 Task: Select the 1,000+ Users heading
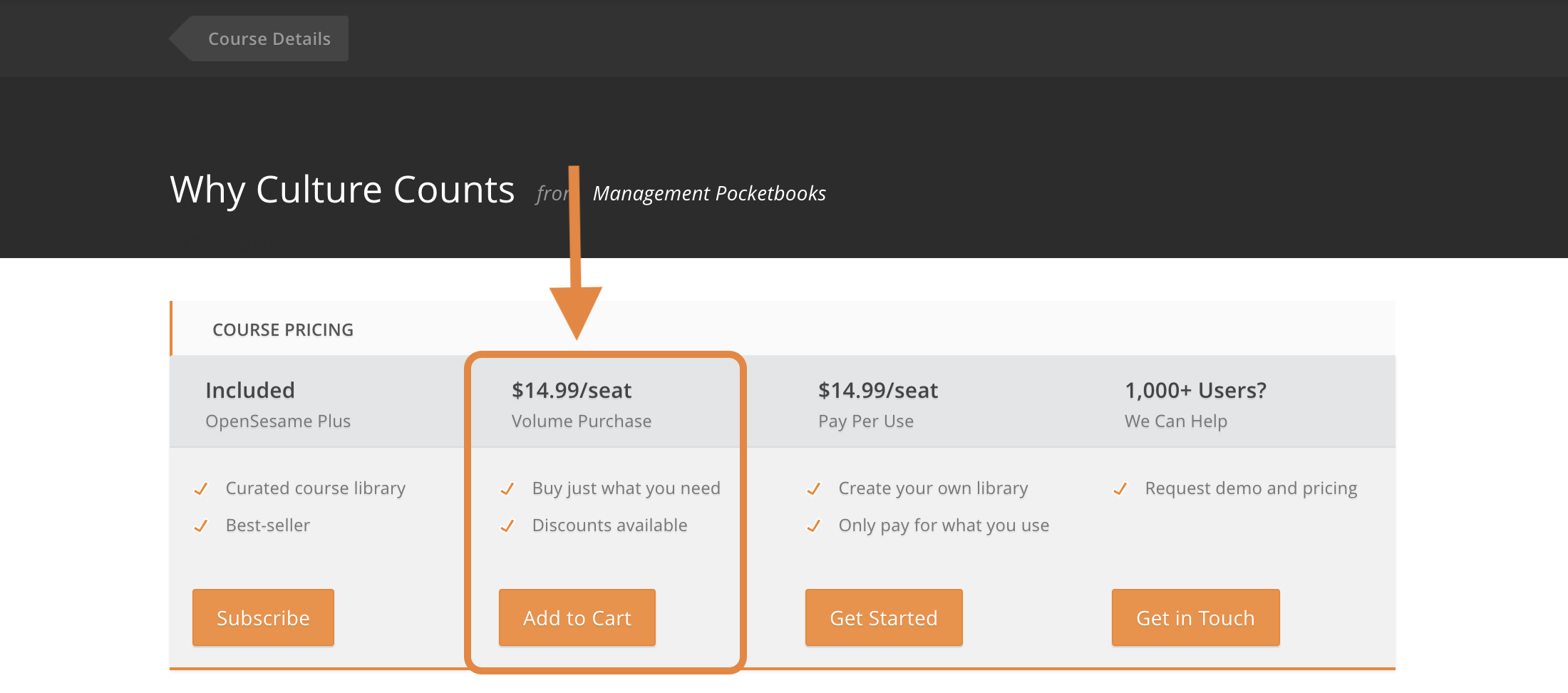(x=1195, y=390)
